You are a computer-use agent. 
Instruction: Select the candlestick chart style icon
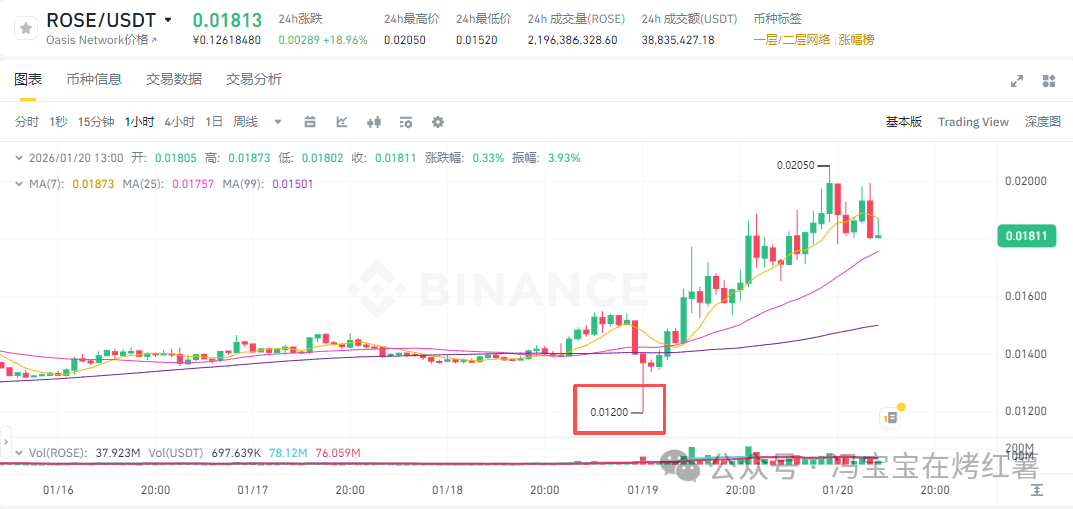point(374,122)
